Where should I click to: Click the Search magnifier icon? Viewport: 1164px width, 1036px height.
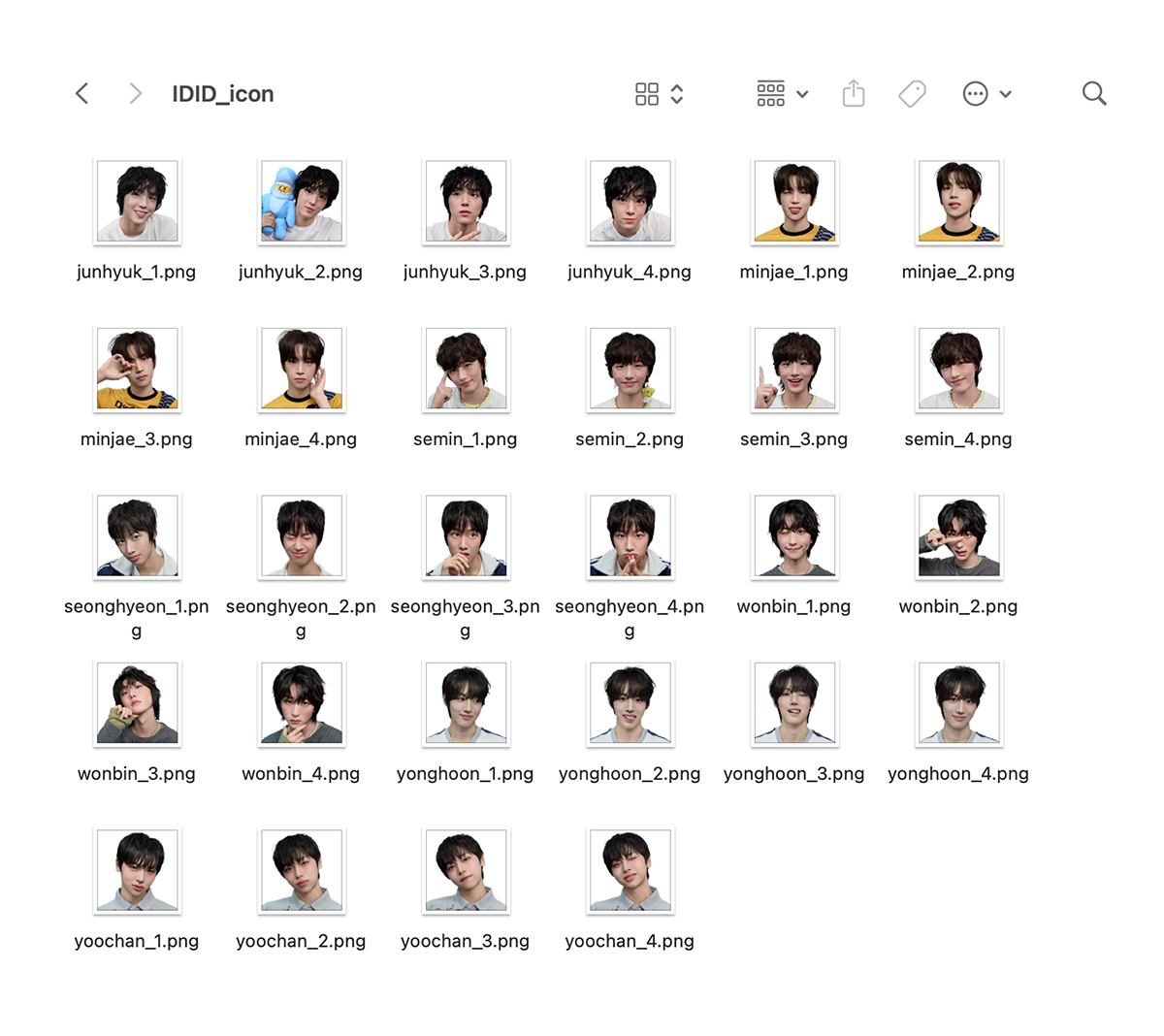(x=1094, y=94)
